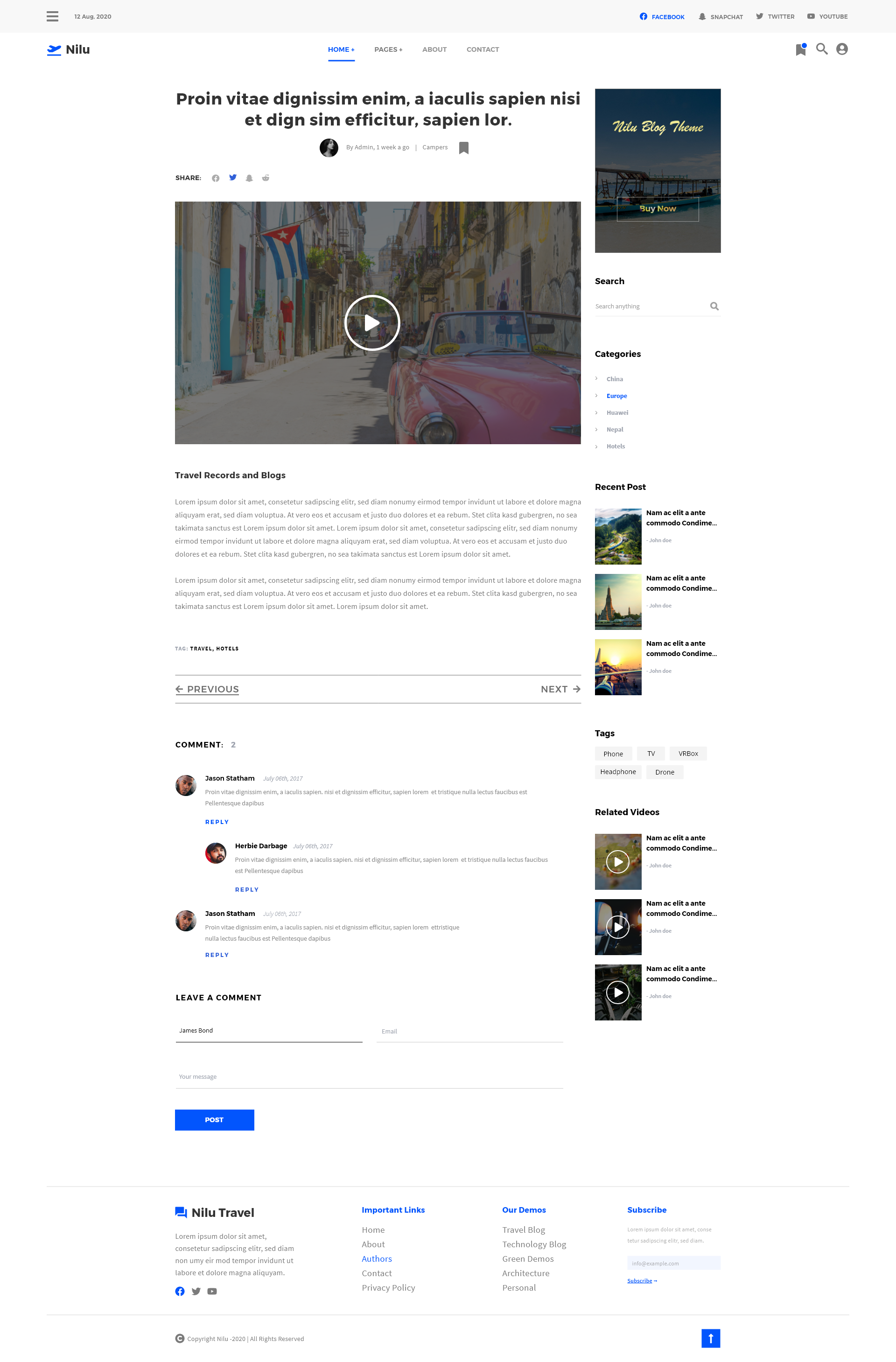
Task: Open the user account icon
Action: coord(841,49)
